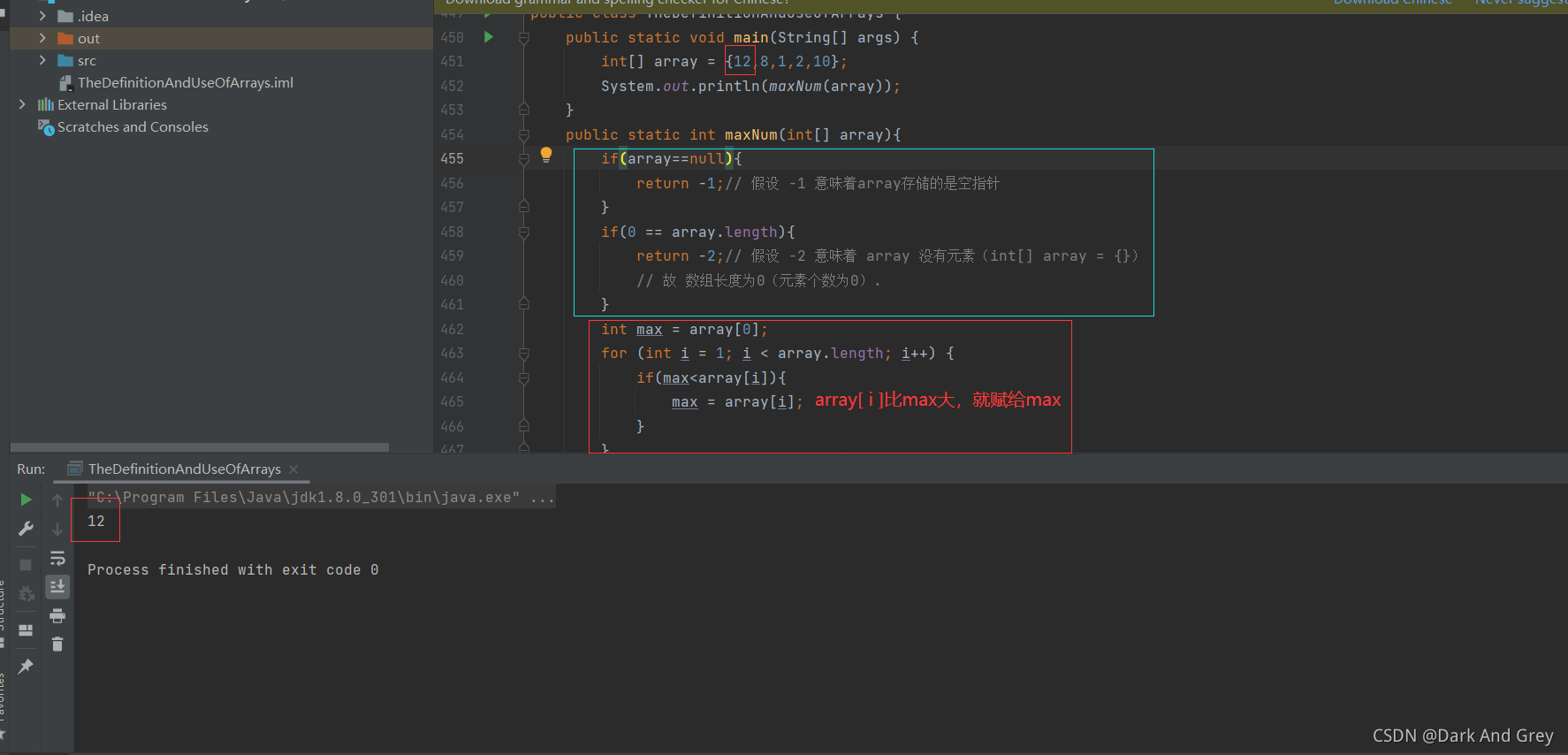Click the java.exe command line in console

click(x=321, y=498)
